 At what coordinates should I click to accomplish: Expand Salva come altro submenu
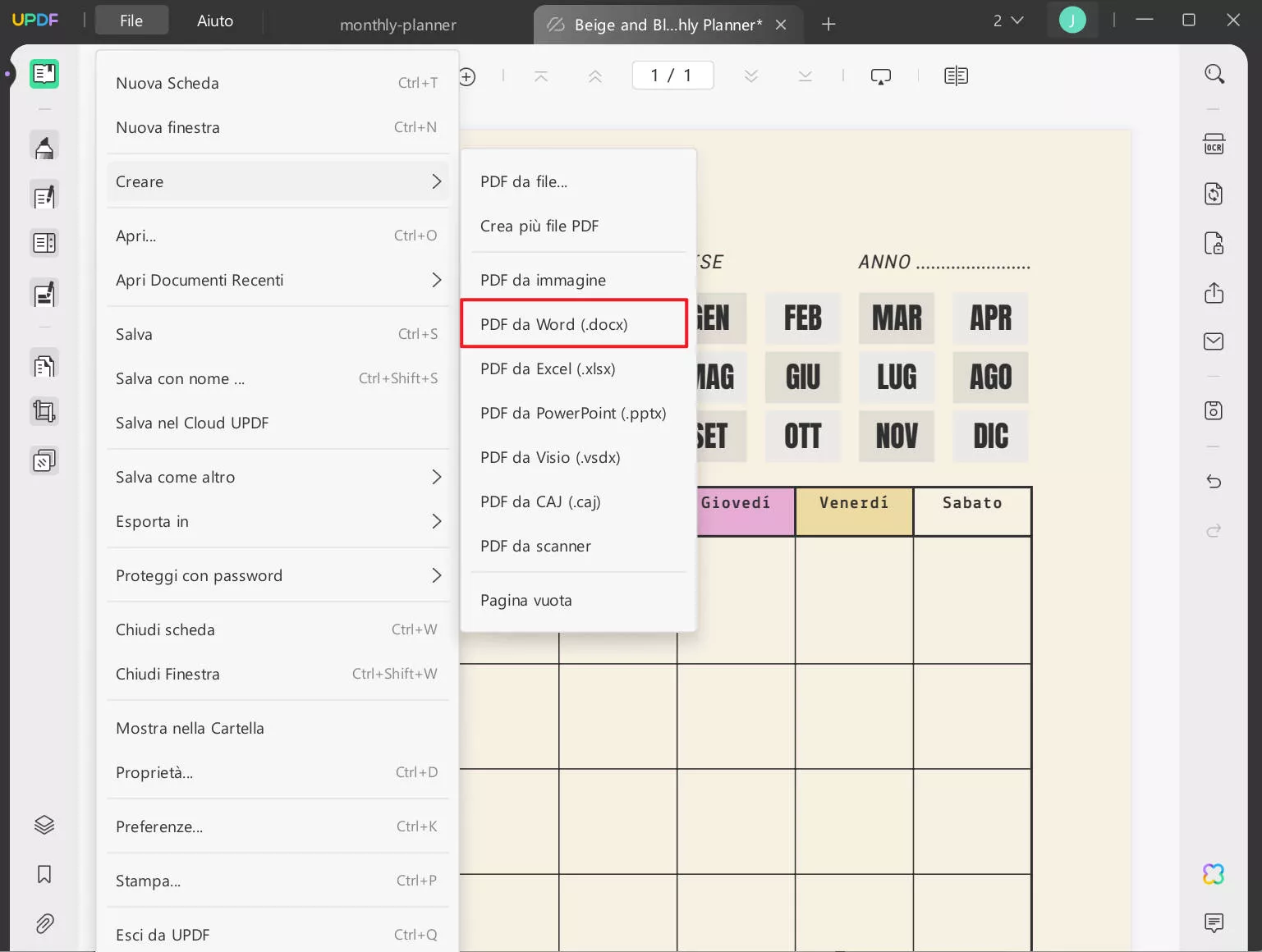pyautogui.click(x=278, y=477)
